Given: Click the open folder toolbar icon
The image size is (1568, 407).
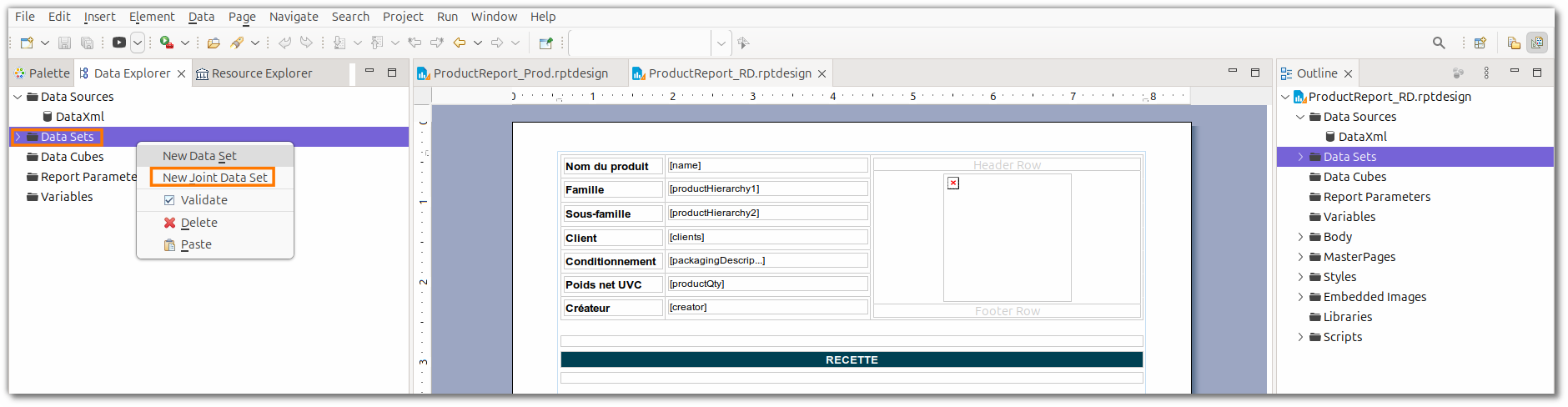Looking at the screenshot, I should tap(214, 43).
